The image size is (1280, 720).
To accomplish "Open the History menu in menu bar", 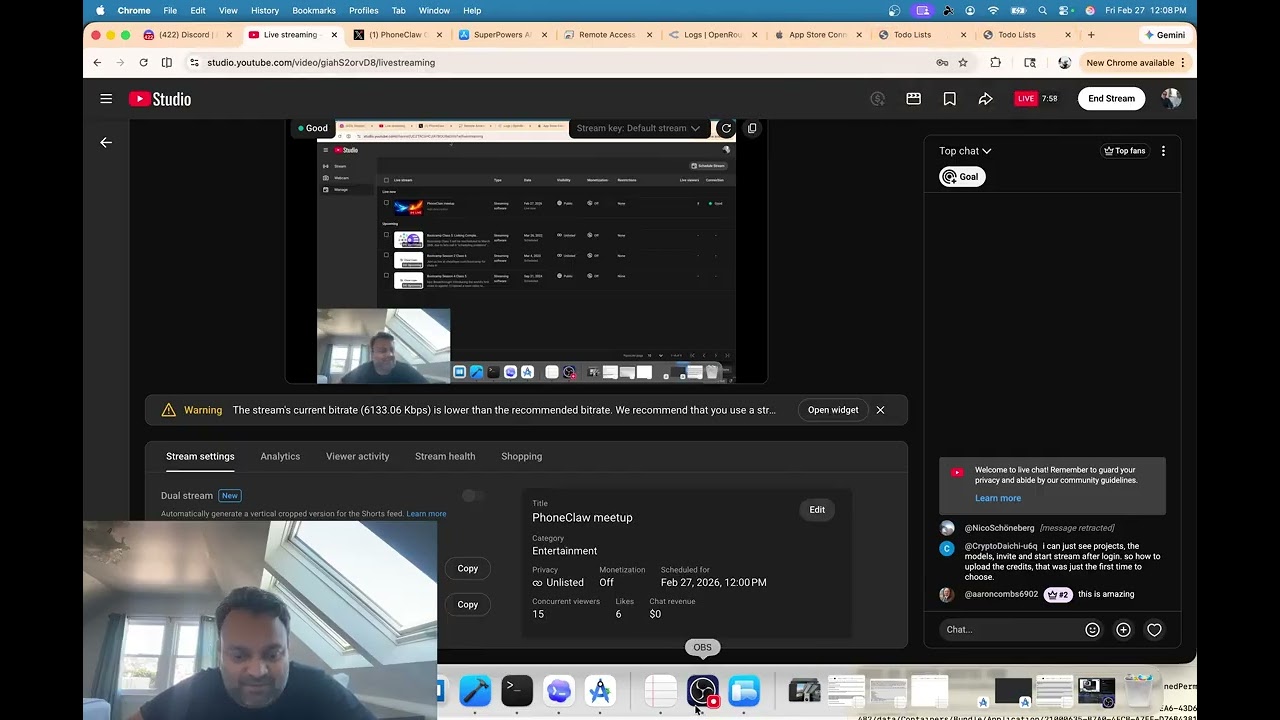I will coord(265,10).
